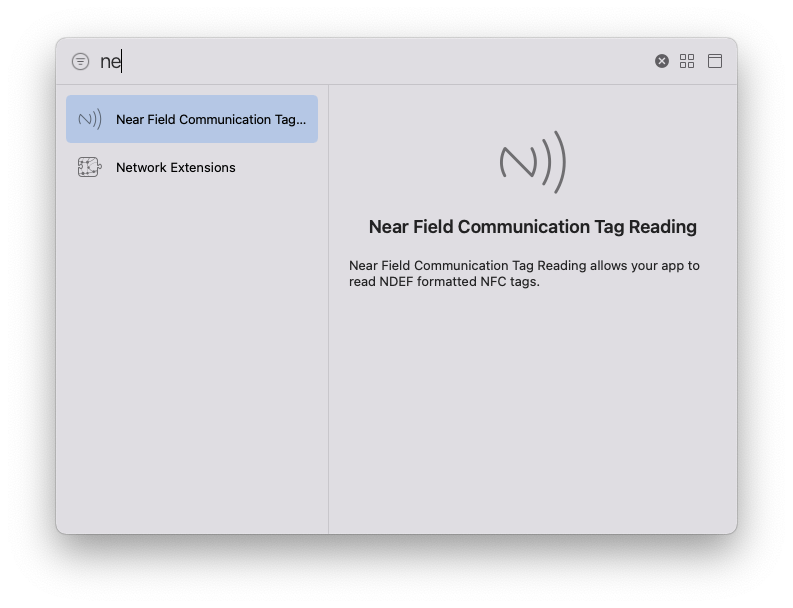Click the NDEF formatted NFC tags description
This screenshot has width=793, height=608.
pos(524,274)
